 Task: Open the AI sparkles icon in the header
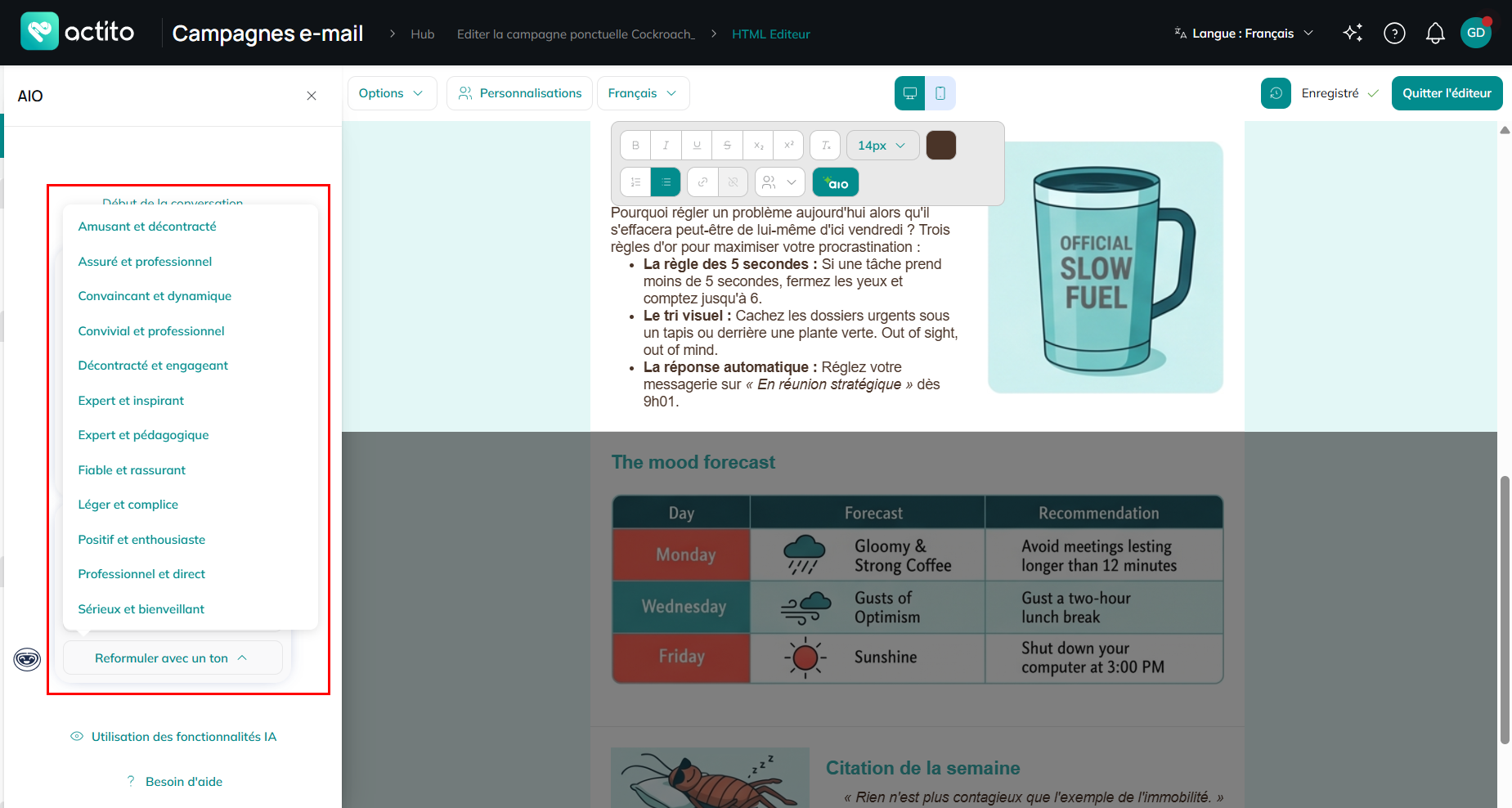1353,33
